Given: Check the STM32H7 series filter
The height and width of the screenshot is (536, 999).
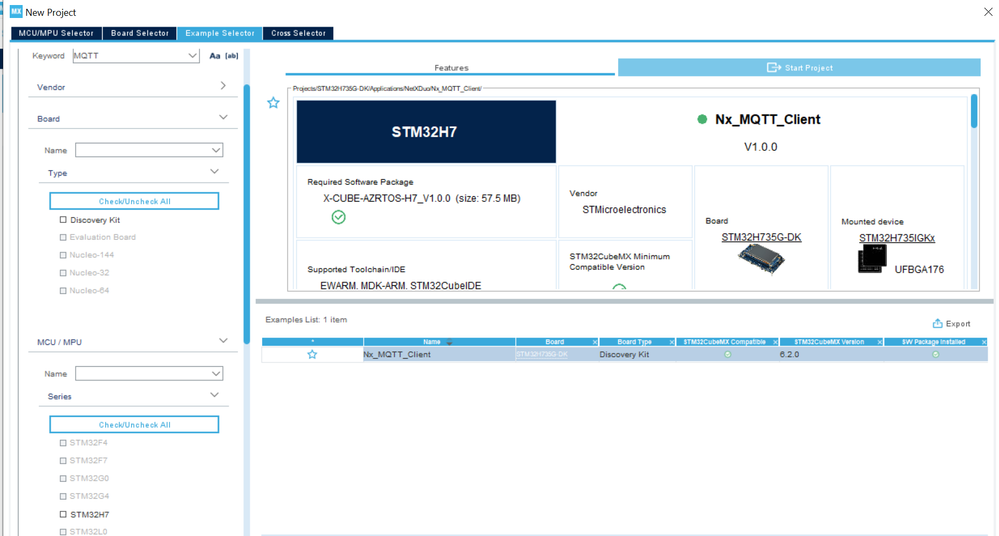Looking at the screenshot, I should click(63, 514).
